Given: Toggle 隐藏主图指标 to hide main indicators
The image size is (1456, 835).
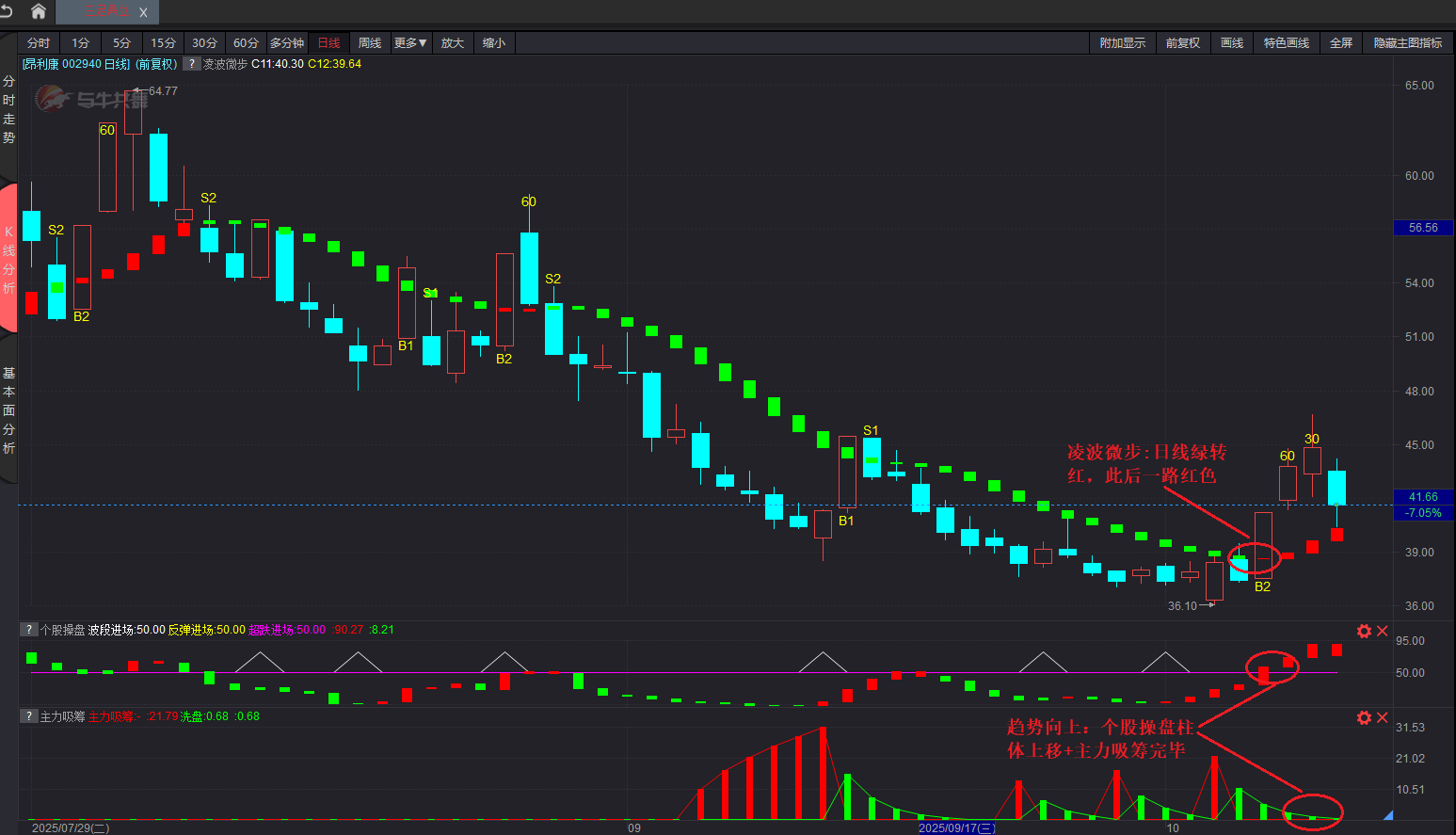Looking at the screenshot, I should point(1407,43).
